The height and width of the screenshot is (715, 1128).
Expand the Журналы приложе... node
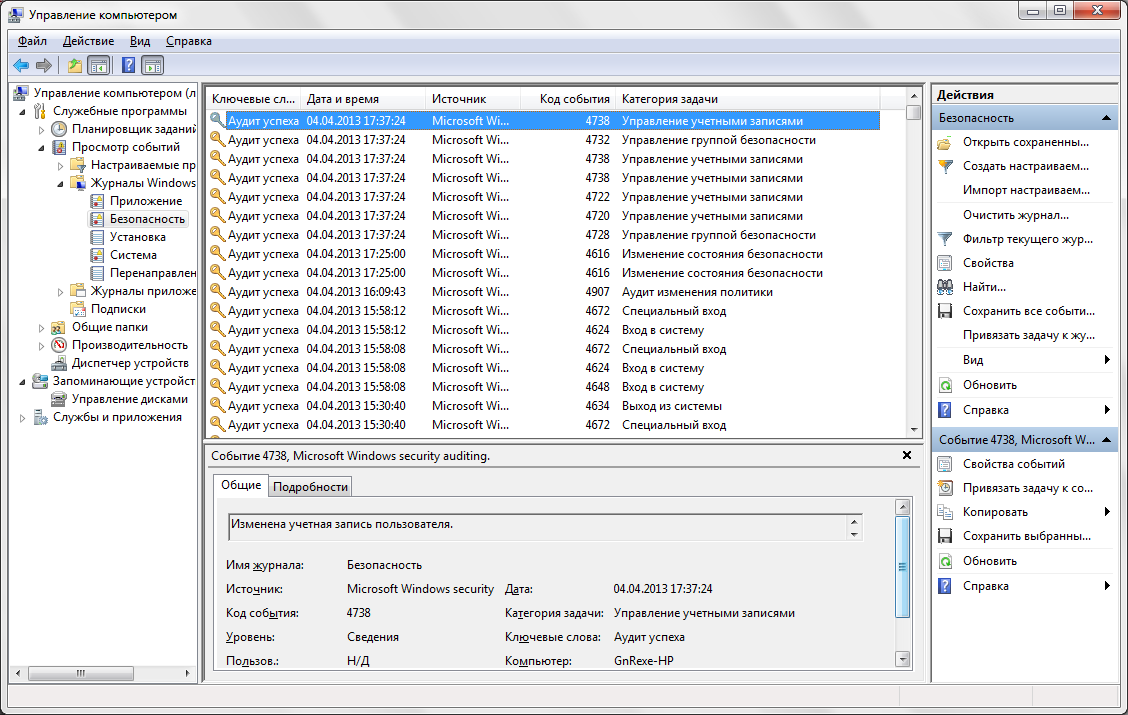(x=60, y=291)
